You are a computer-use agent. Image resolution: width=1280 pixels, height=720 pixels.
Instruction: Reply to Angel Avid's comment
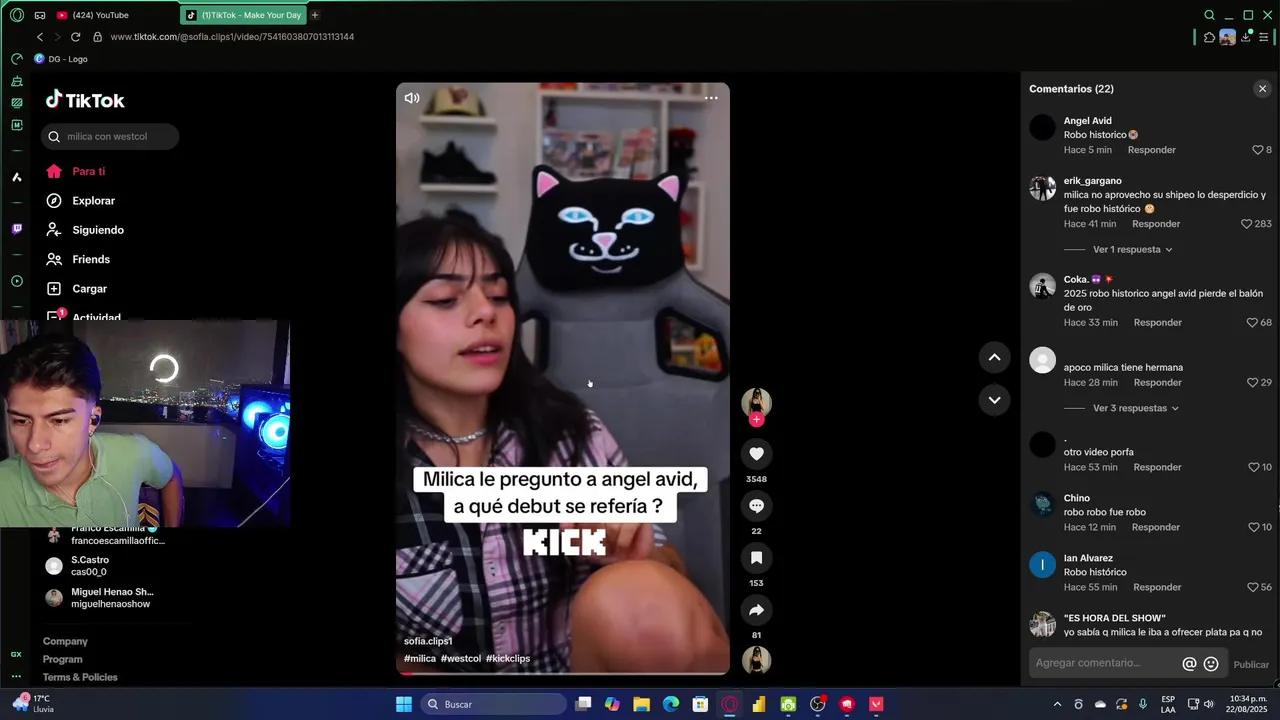1151,150
